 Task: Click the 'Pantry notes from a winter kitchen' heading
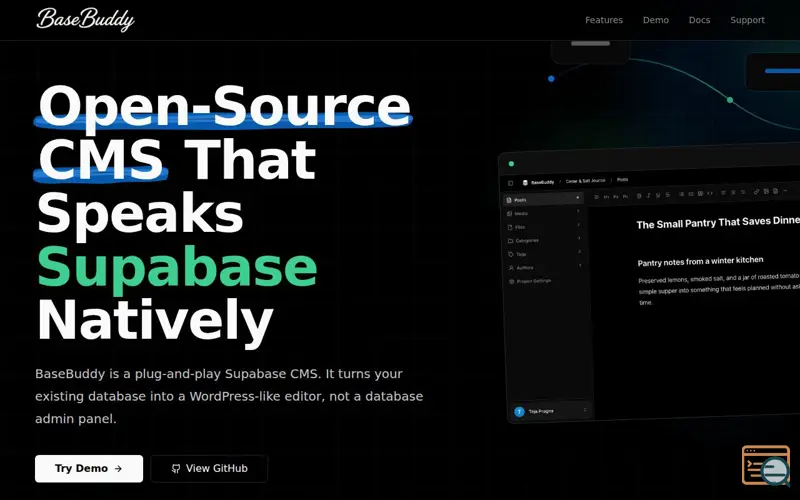(x=701, y=261)
